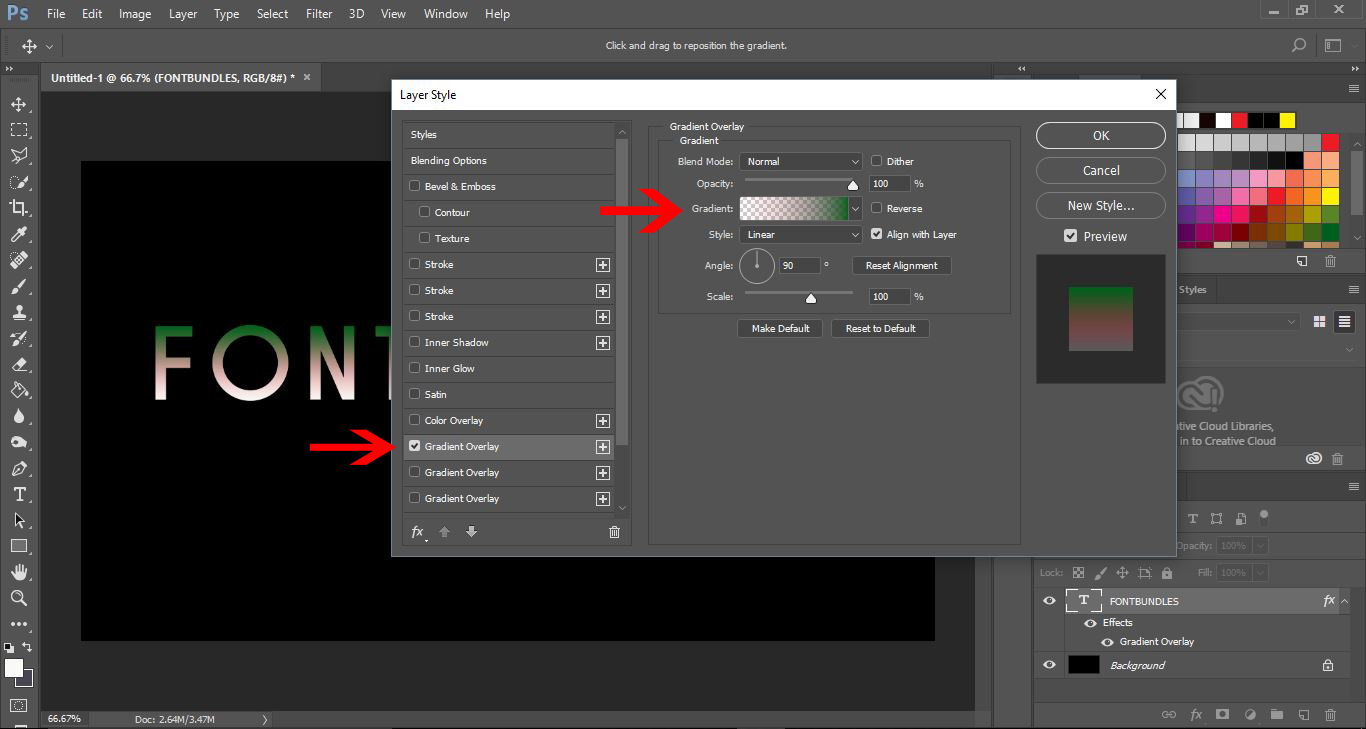Open the search icon in the options bar
This screenshot has width=1366, height=729.
[x=1299, y=46]
